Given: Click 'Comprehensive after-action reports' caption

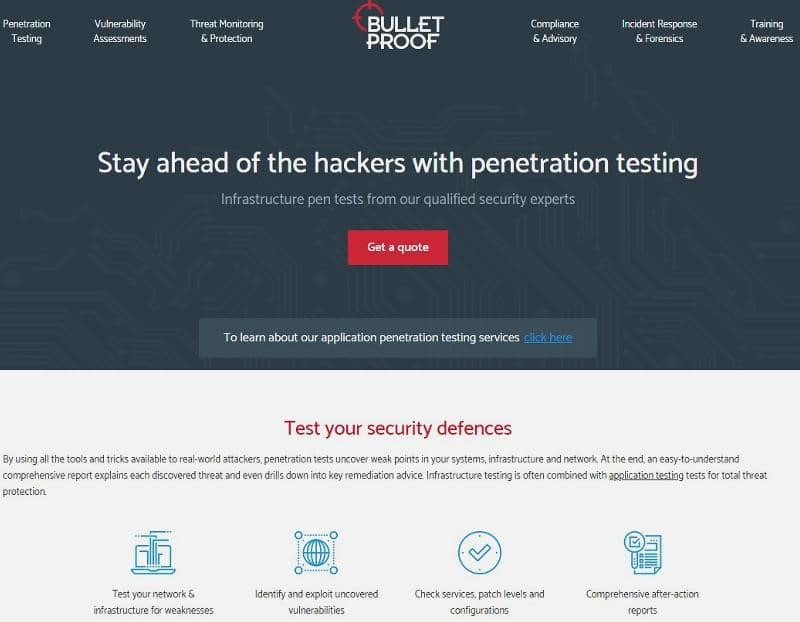Looking at the screenshot, I should tap(642, 602).
